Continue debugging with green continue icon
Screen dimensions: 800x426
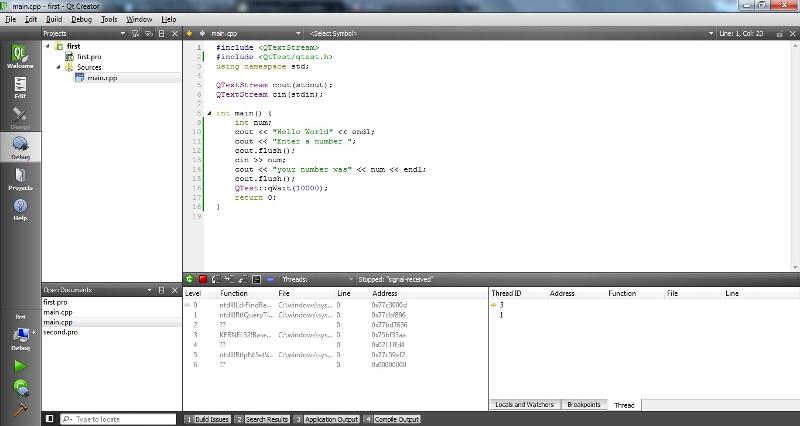tap(189, 279)
